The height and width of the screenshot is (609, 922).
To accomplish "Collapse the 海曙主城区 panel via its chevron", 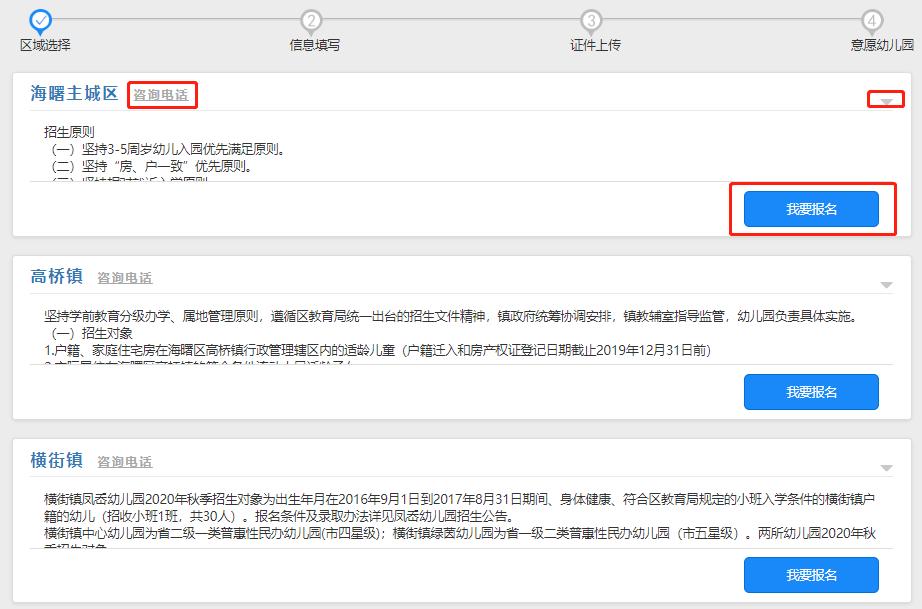I will [884, 99].
